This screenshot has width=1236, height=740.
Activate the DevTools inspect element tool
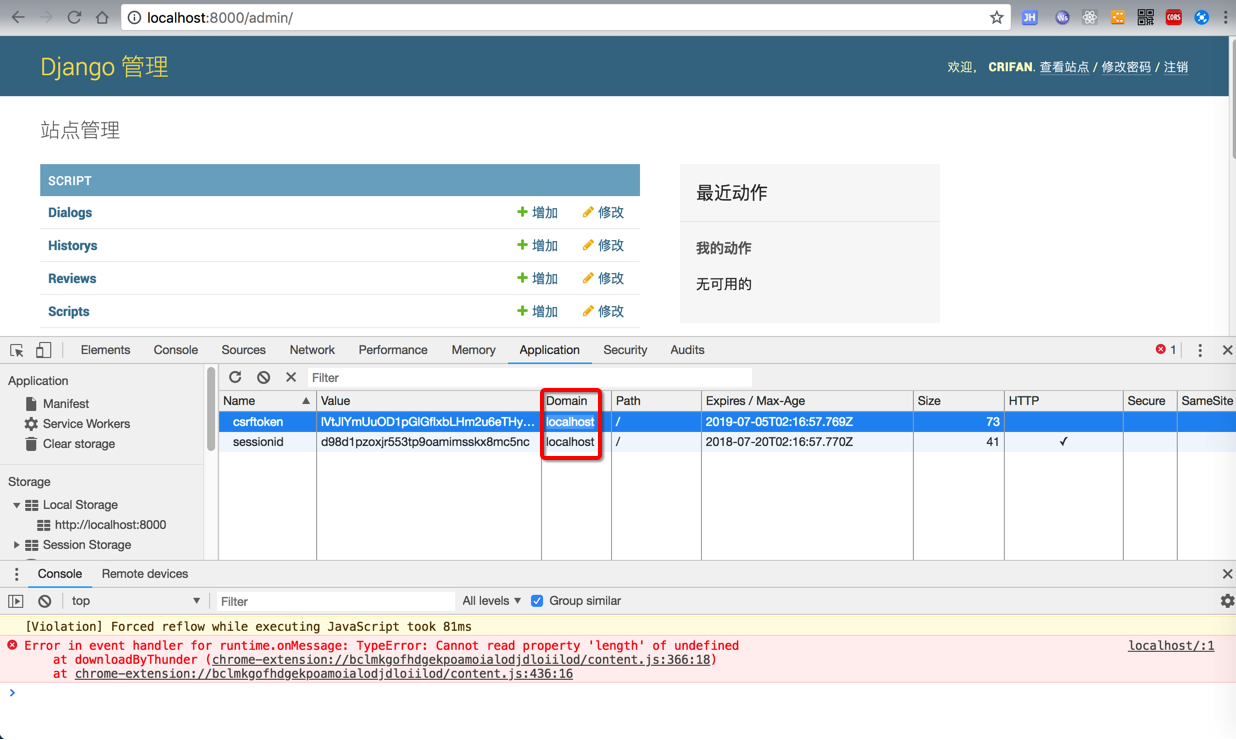(17, 350)
